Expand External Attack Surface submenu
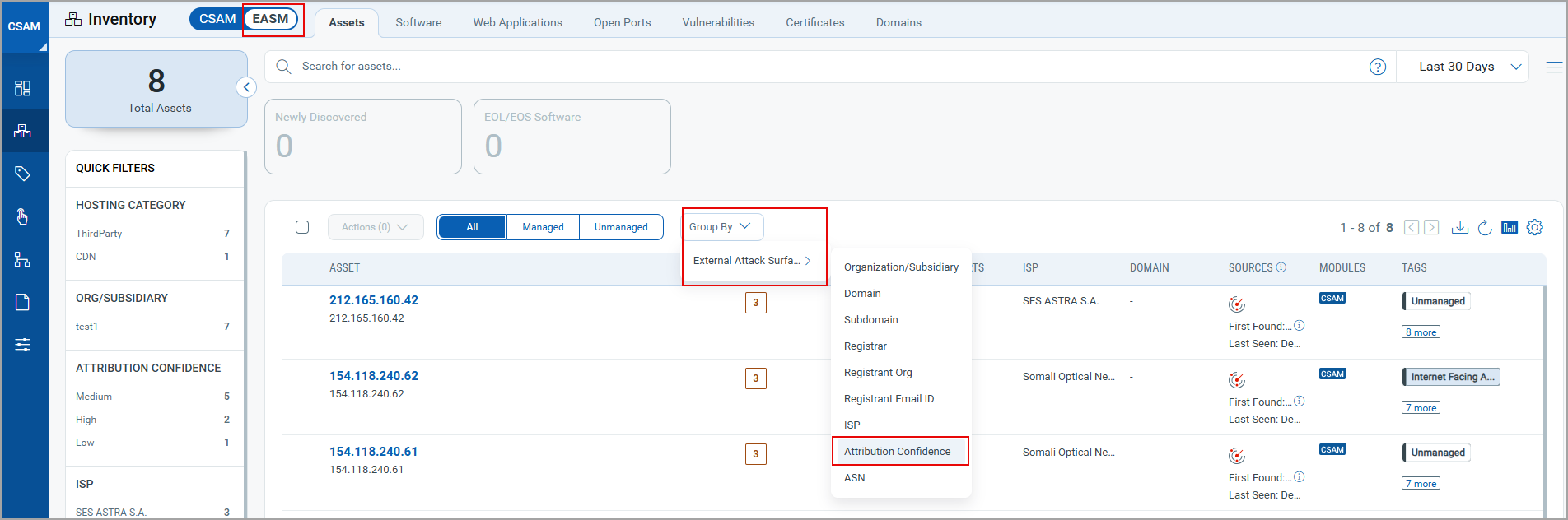 click(752, 261)
